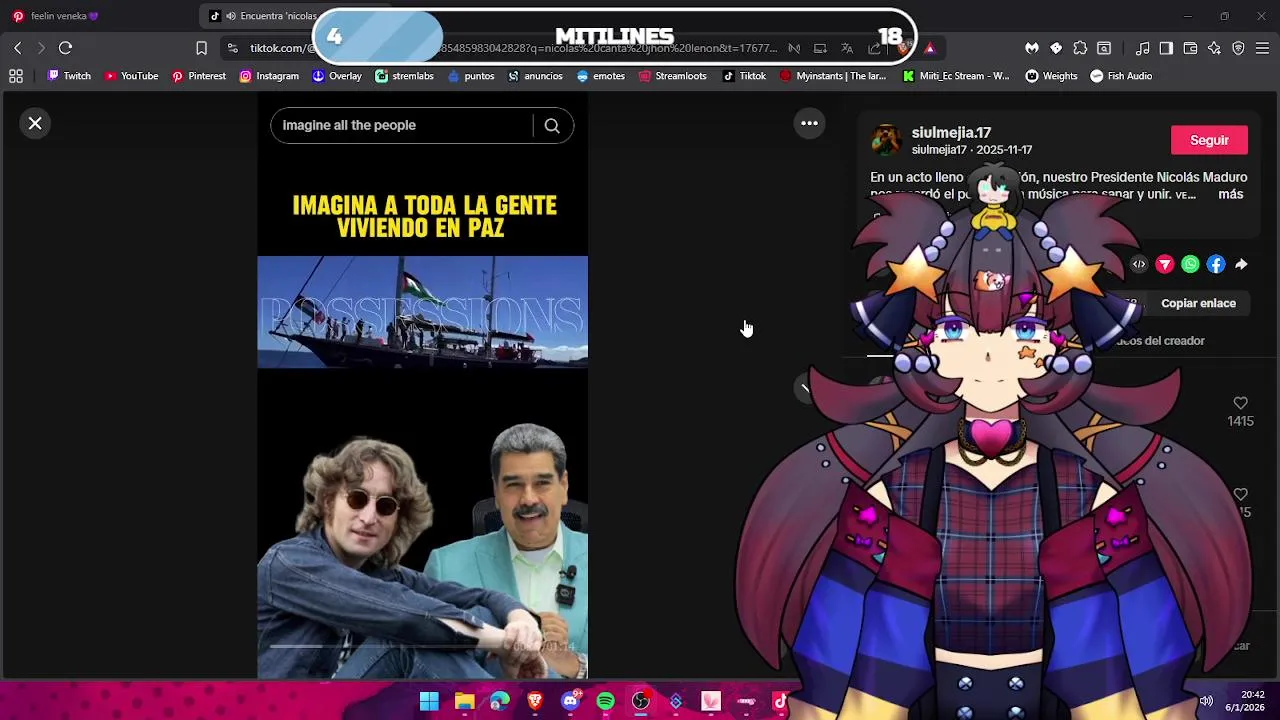Open the Overlay bookmark
The height and width of the screenshot is (720, 1280).
[337, 76]
